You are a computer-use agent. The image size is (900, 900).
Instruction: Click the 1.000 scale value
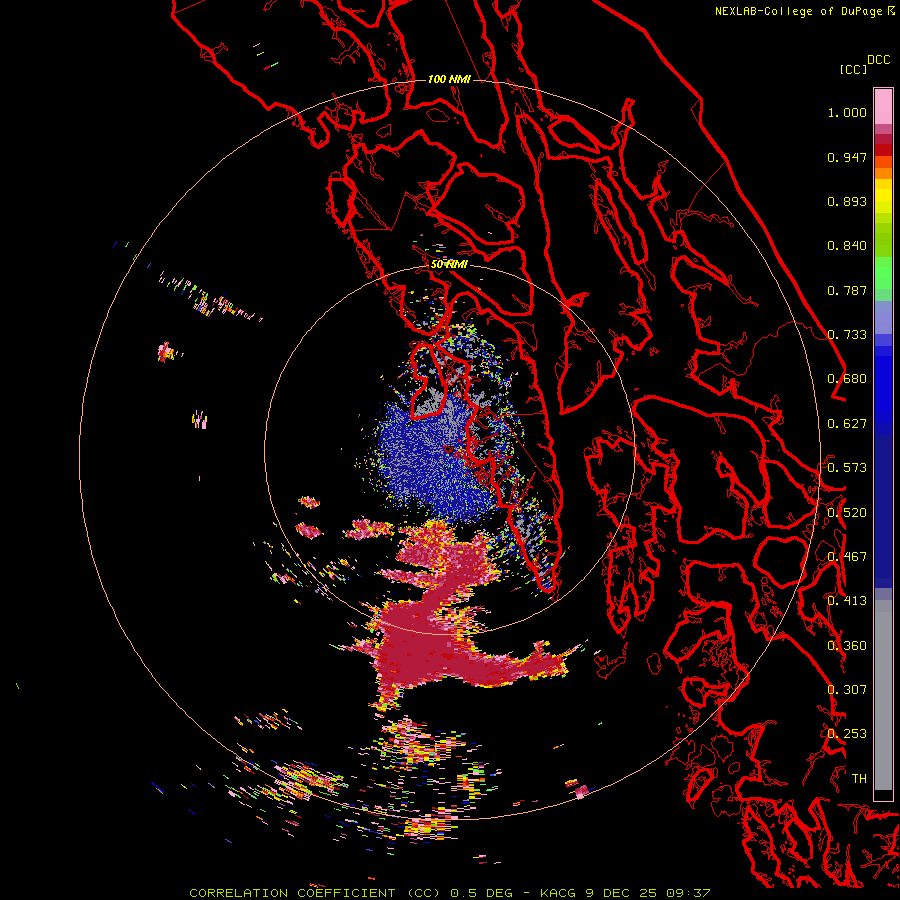click(x=847, y=112)
